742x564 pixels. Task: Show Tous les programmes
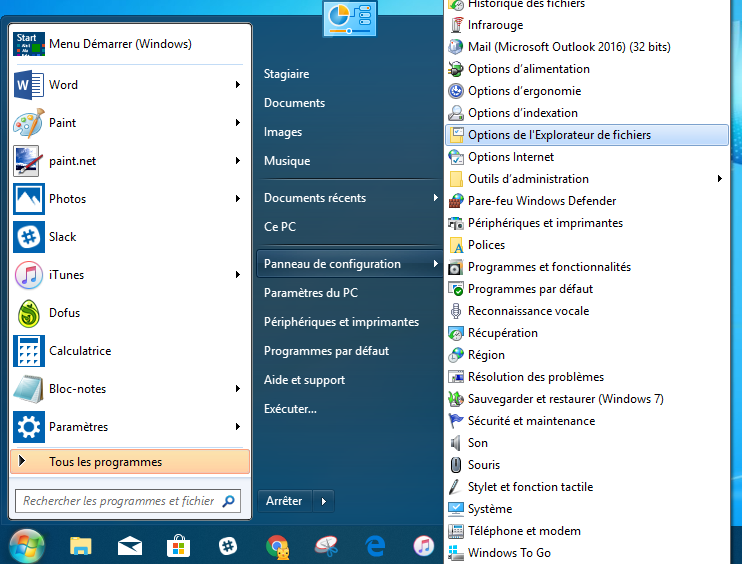point(130,462)
